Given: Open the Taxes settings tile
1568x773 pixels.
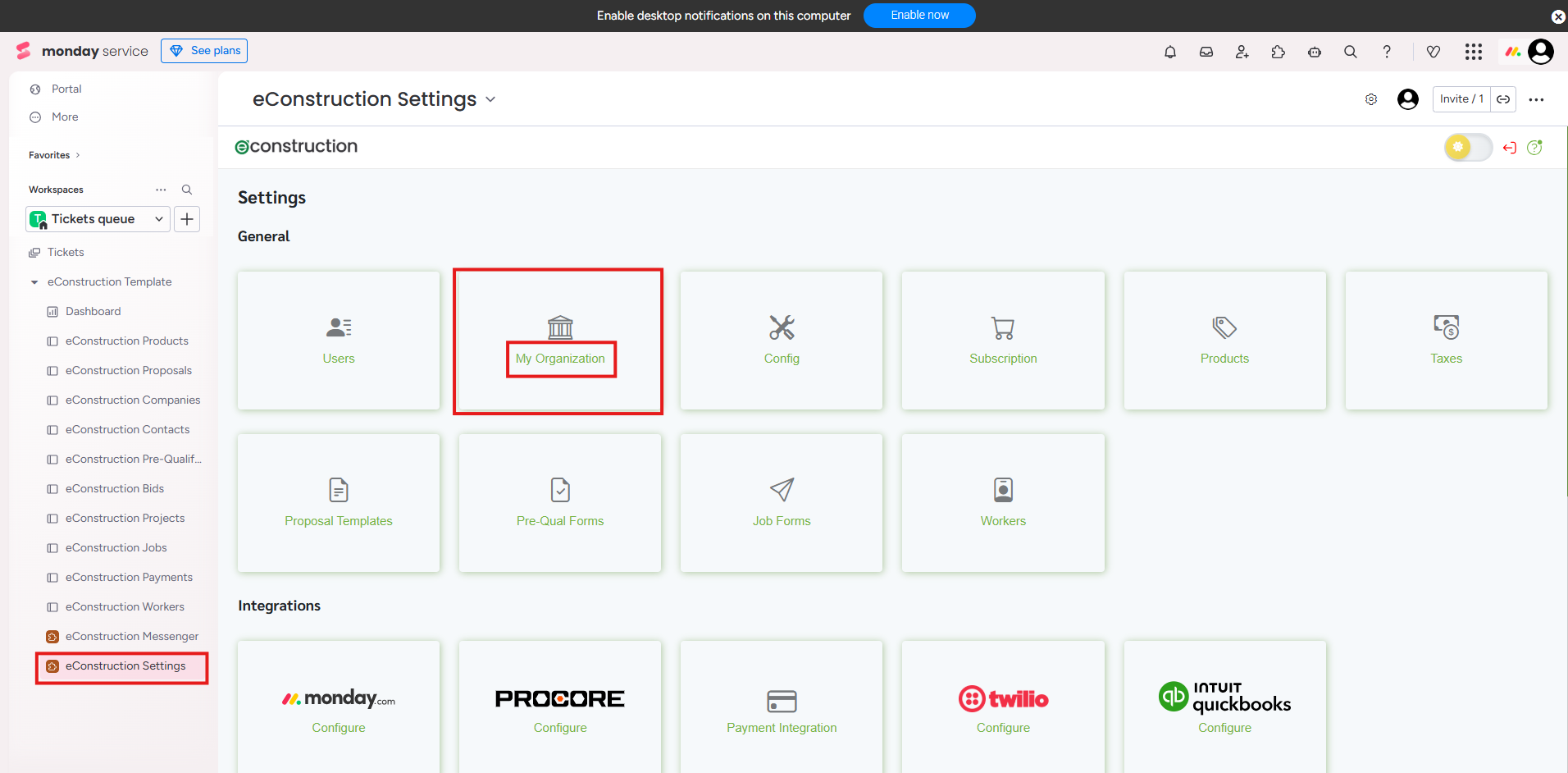Looking at the screenshot, I should (x=1446, y=341).
